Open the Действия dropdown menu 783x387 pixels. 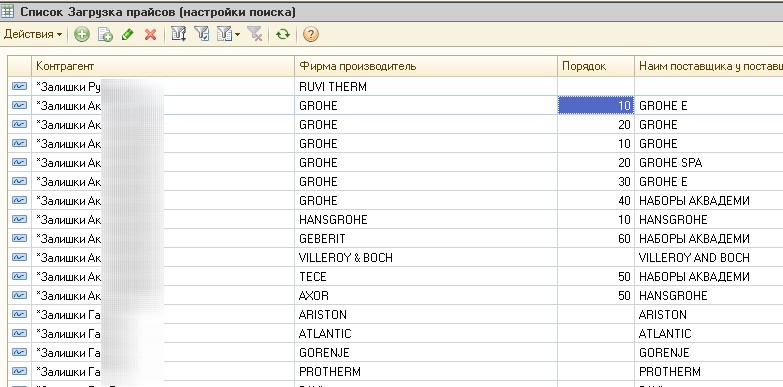[33, 34]
